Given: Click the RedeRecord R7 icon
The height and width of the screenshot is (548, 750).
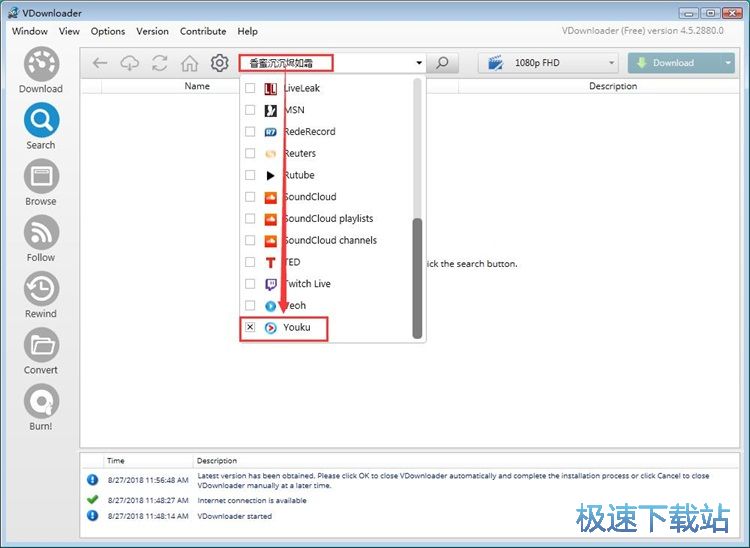Looking at the screenshot, I should (x=271, y=132).
